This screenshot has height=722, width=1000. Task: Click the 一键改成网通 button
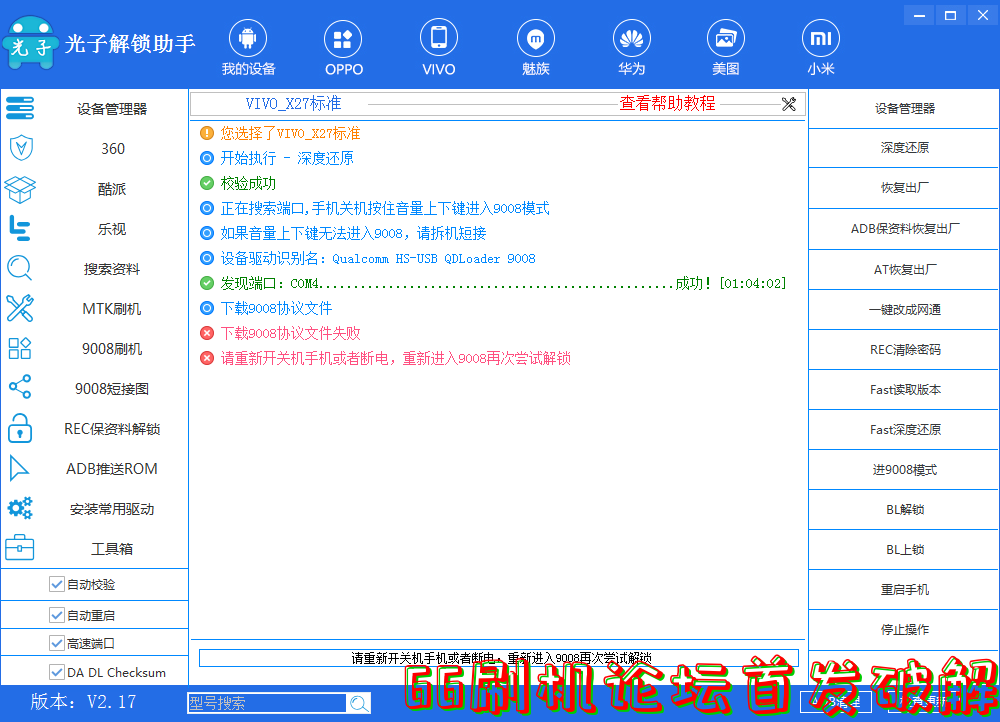point(904,310)
